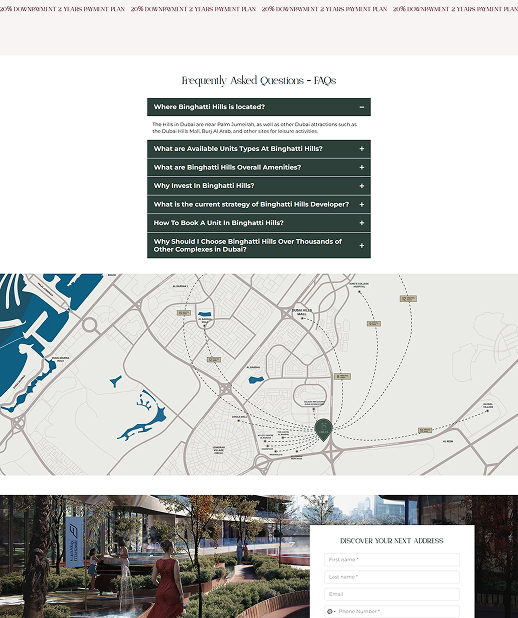Click plus icon for Available Units Types question

click(x=361, y=149)
